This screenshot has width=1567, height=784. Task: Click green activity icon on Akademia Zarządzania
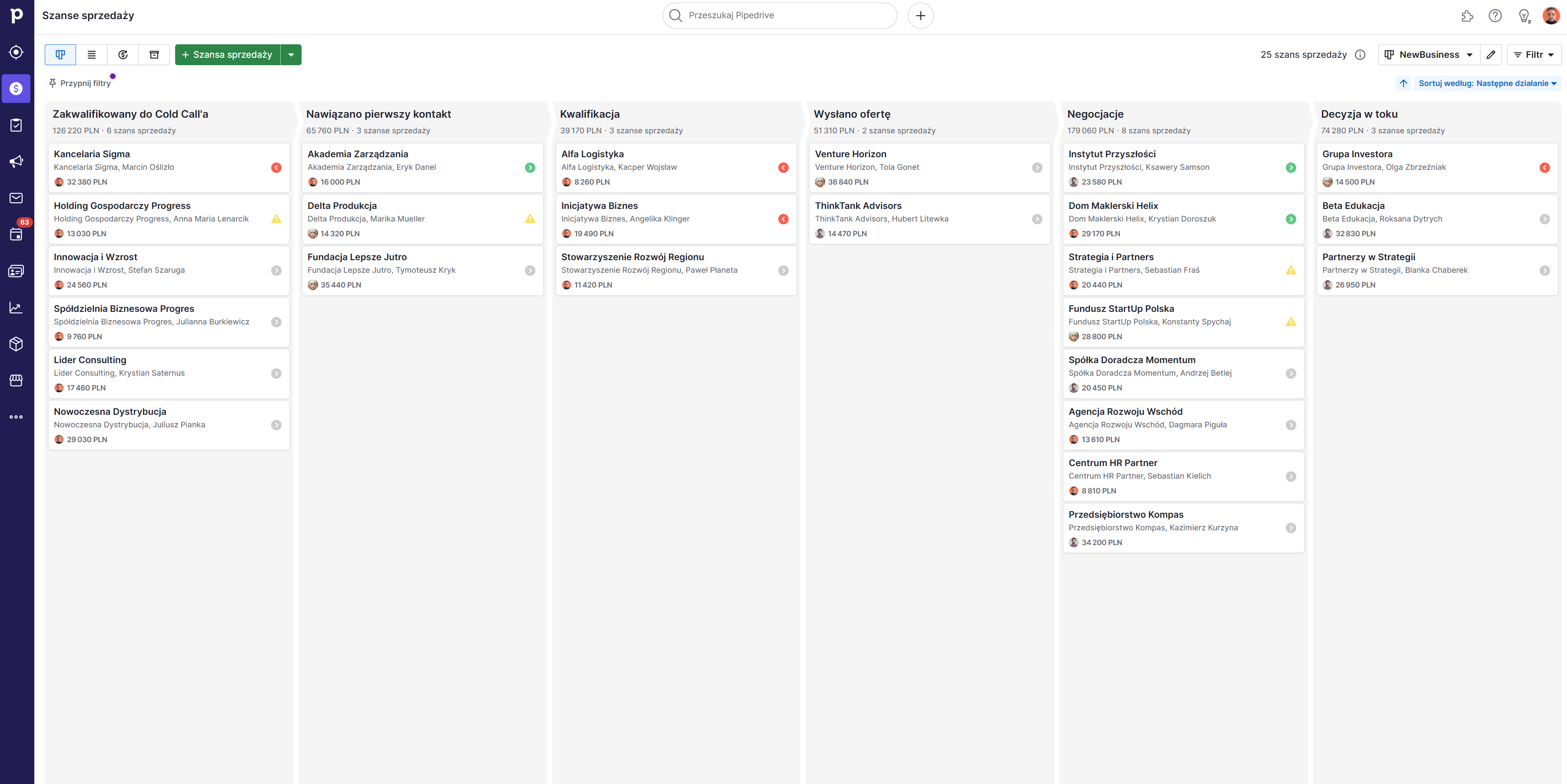coord(530,168)
